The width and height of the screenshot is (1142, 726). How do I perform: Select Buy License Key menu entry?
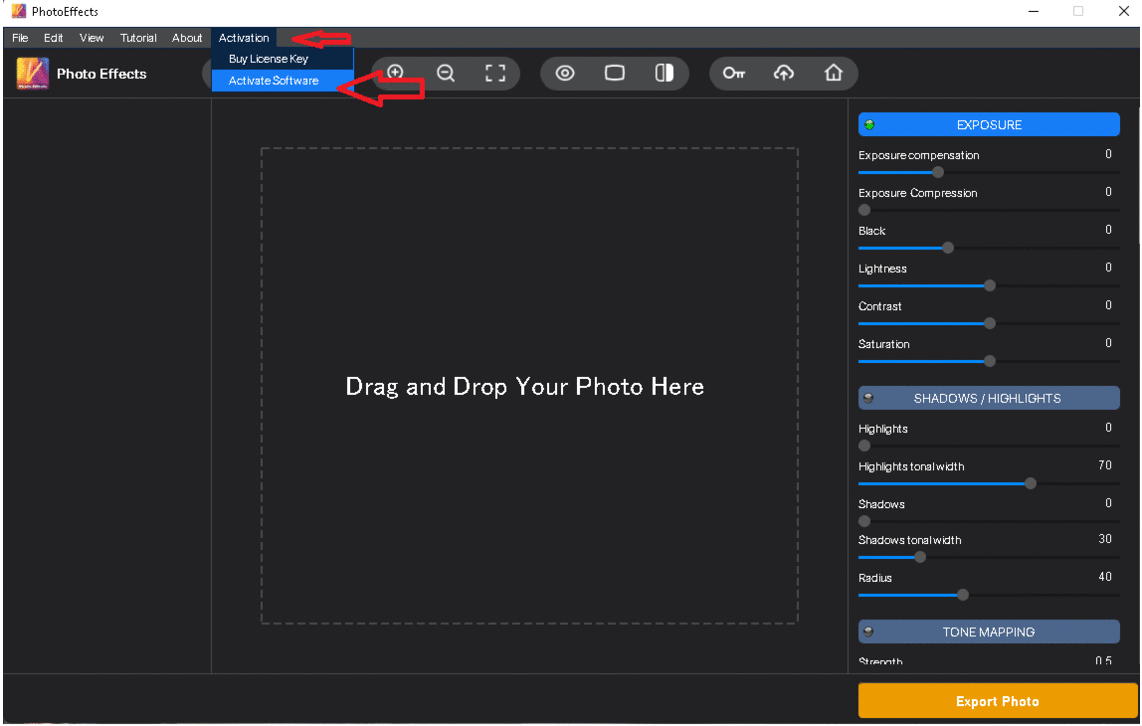(x=268, y=59)
